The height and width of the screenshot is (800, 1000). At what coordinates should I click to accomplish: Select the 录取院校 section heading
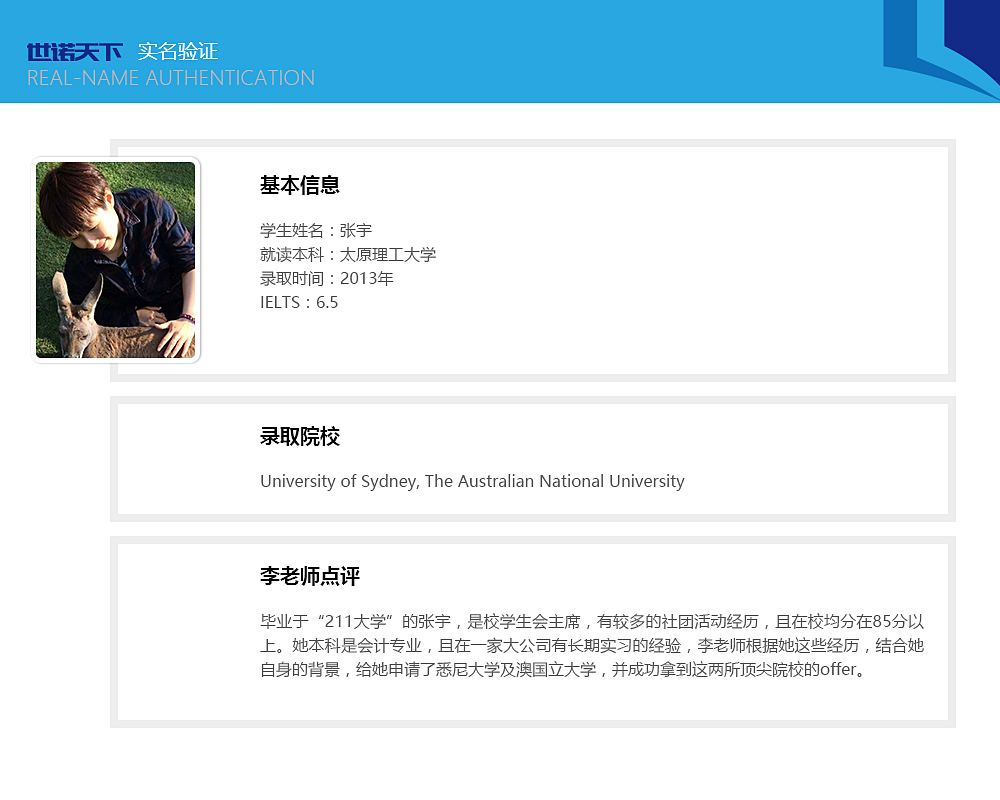(x=300, y=437)
